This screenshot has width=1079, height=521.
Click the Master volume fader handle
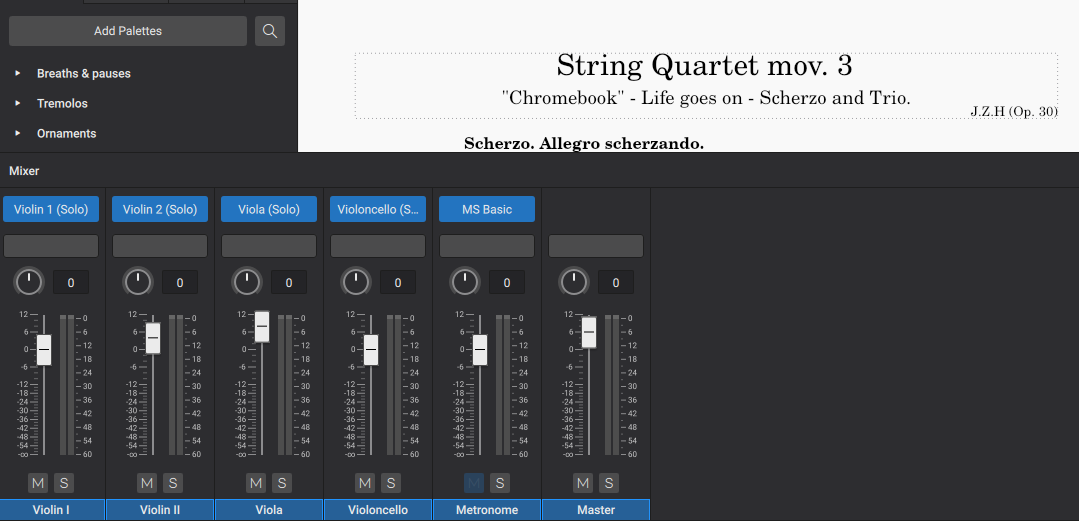pyautogui.click(x=589, y=332)
